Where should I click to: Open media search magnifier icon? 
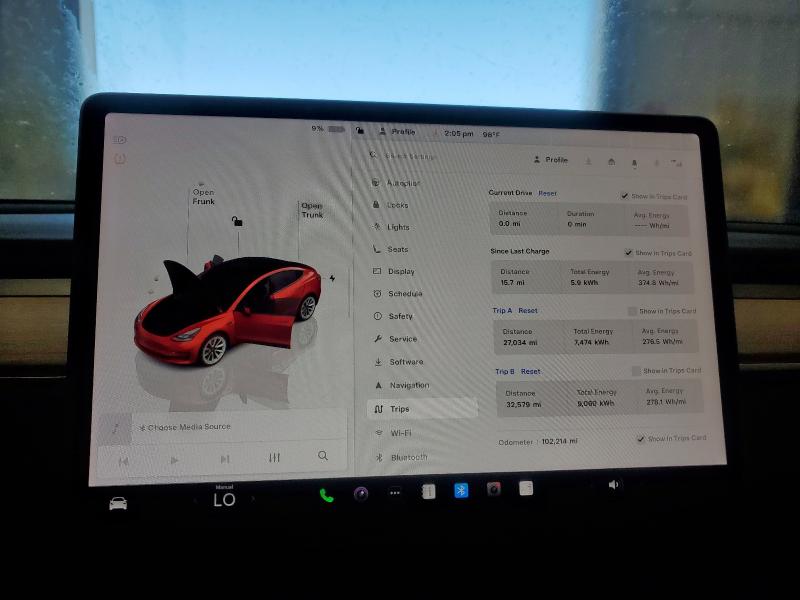tap(323, 456)
